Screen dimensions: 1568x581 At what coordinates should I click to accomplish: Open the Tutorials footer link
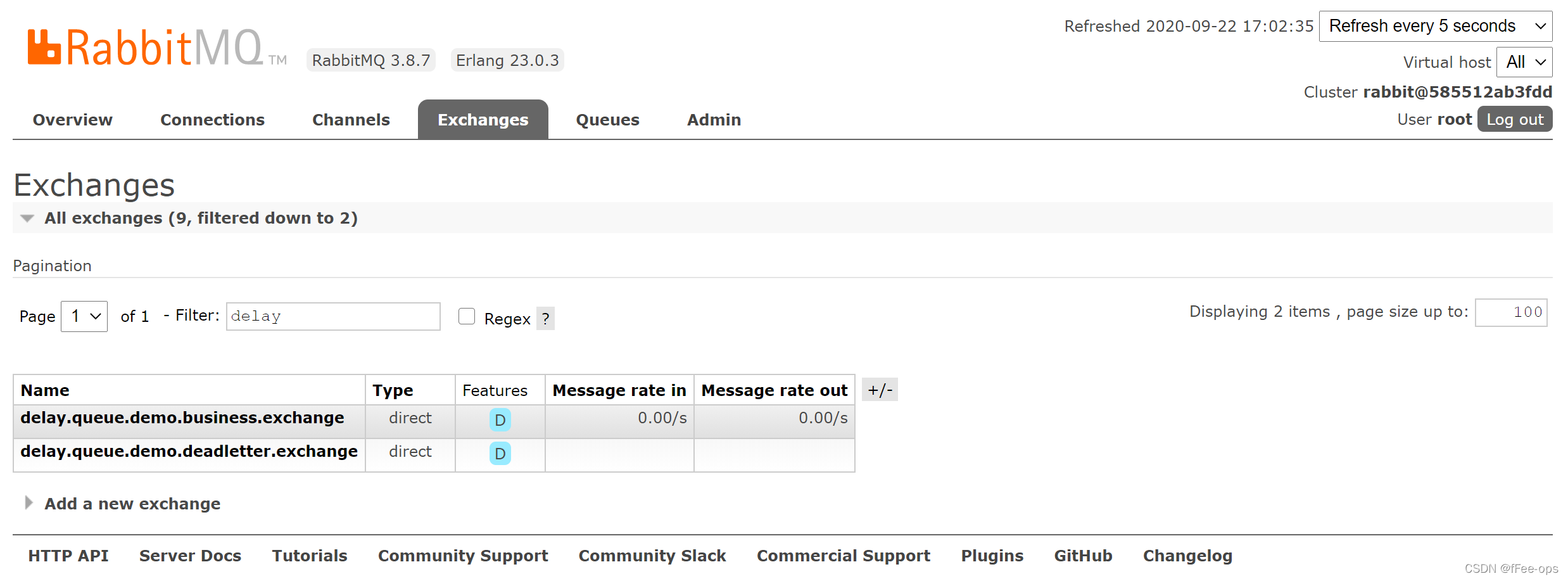[x=310, y=556]
